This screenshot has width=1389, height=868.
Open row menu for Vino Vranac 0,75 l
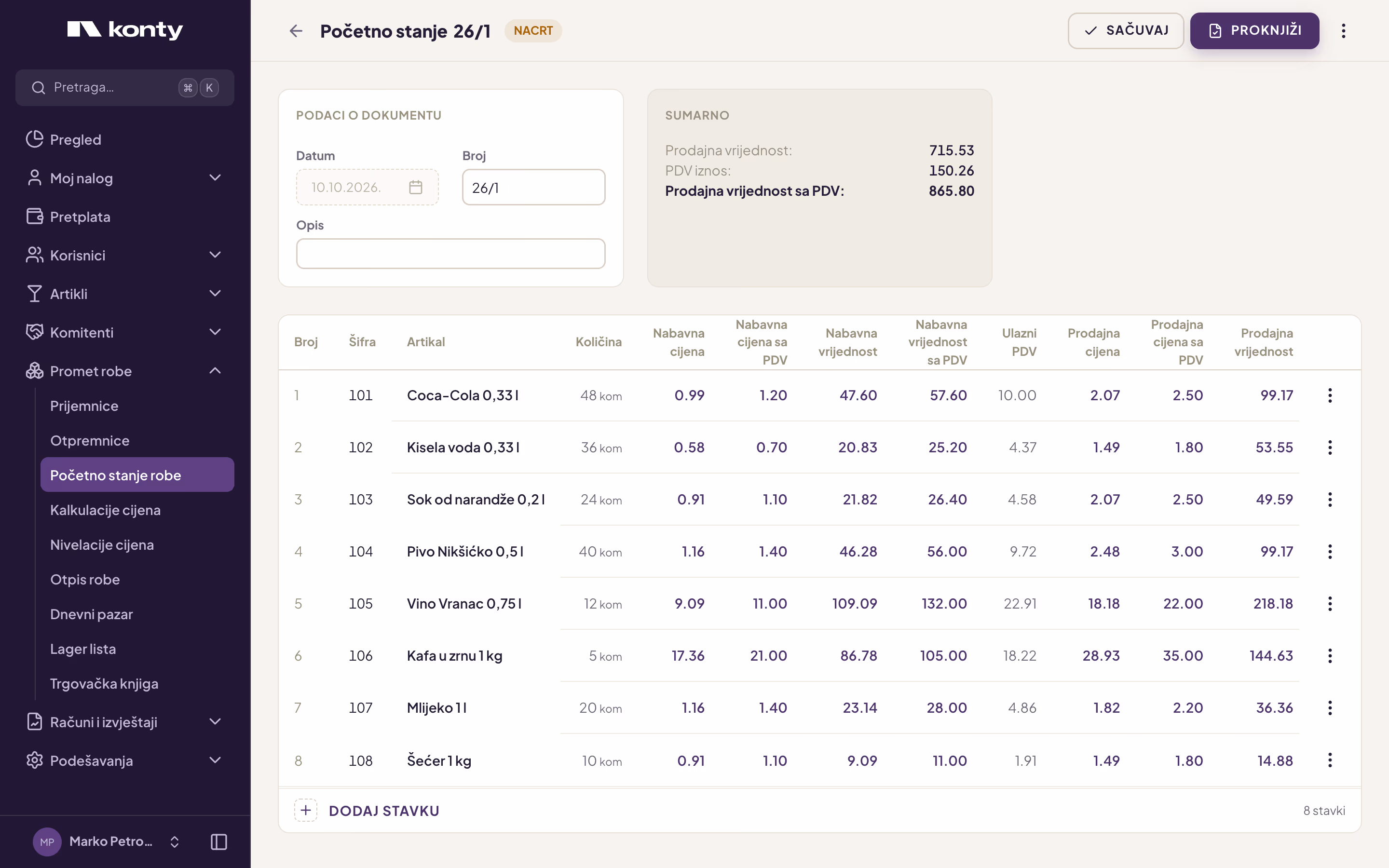(1329, 603)
